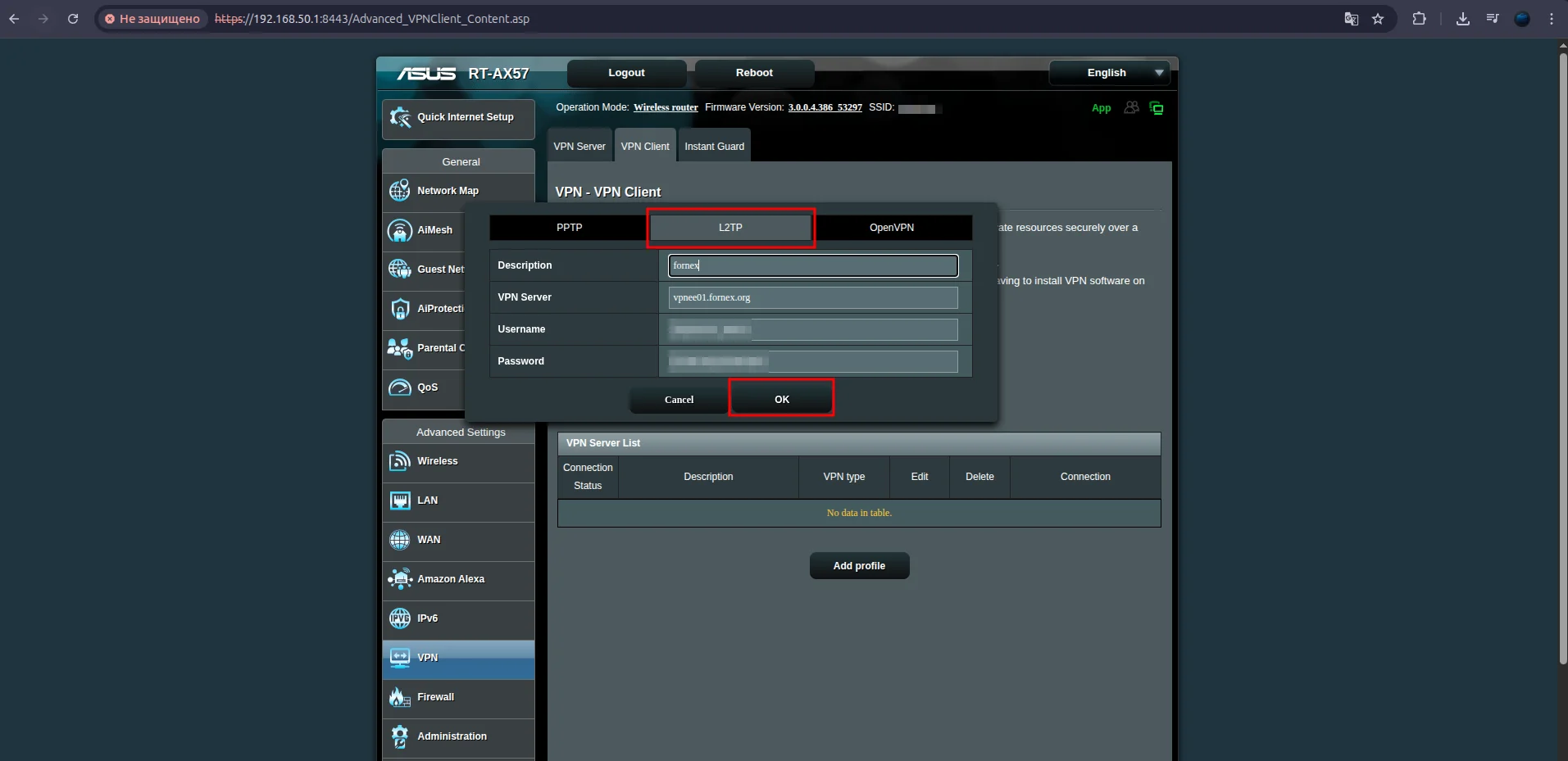Viewport: 1568px width, 761px height.
Task: Click the Quick Internet Setup icon
Action: (x=400, y=118)
